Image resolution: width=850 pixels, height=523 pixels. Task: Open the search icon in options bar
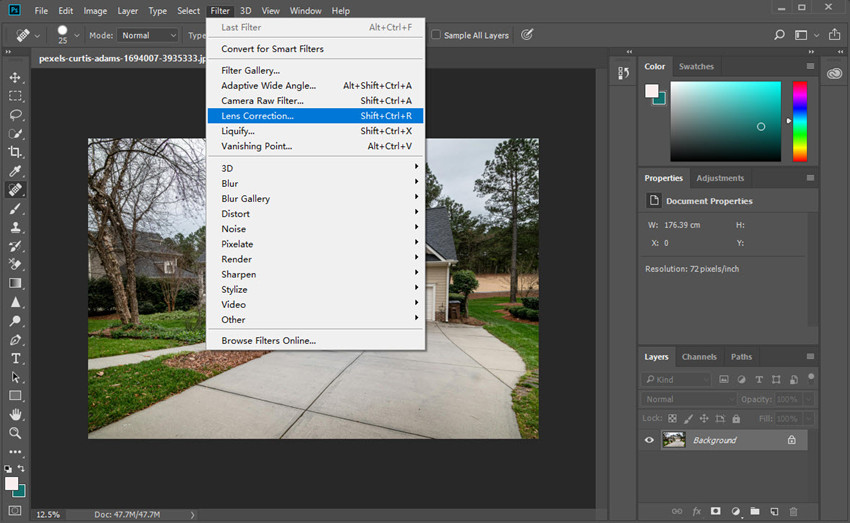tap(779, 35)
